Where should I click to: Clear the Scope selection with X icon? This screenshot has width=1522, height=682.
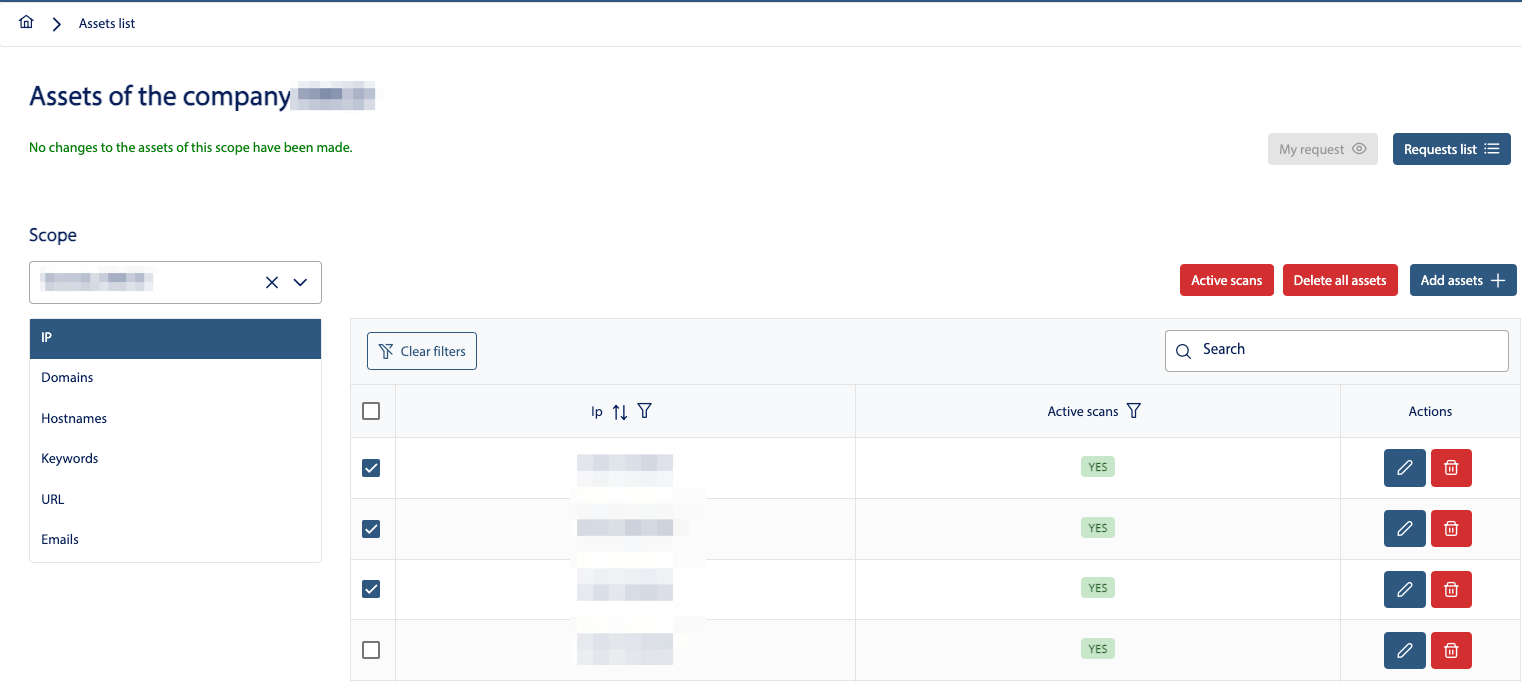click(272, 283)
